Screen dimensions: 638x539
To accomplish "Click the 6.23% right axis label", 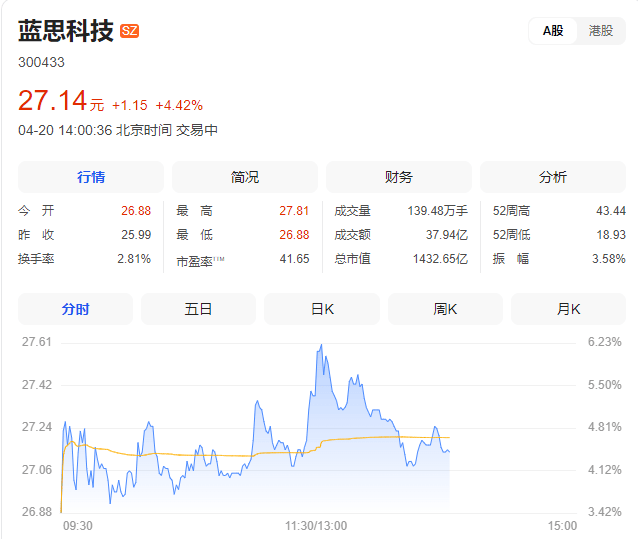I will coord(605,342).
